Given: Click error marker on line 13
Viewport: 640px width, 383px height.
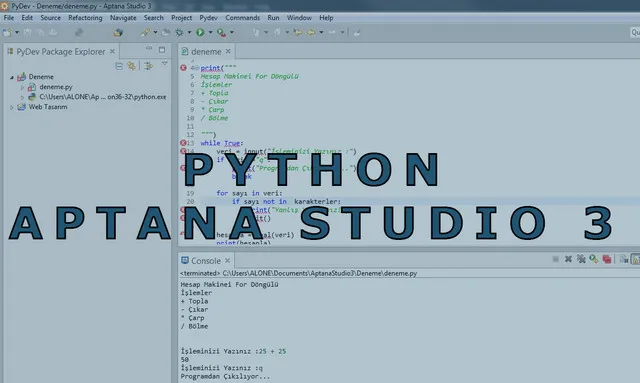Looking at the screenshot, I should [183, 143].
